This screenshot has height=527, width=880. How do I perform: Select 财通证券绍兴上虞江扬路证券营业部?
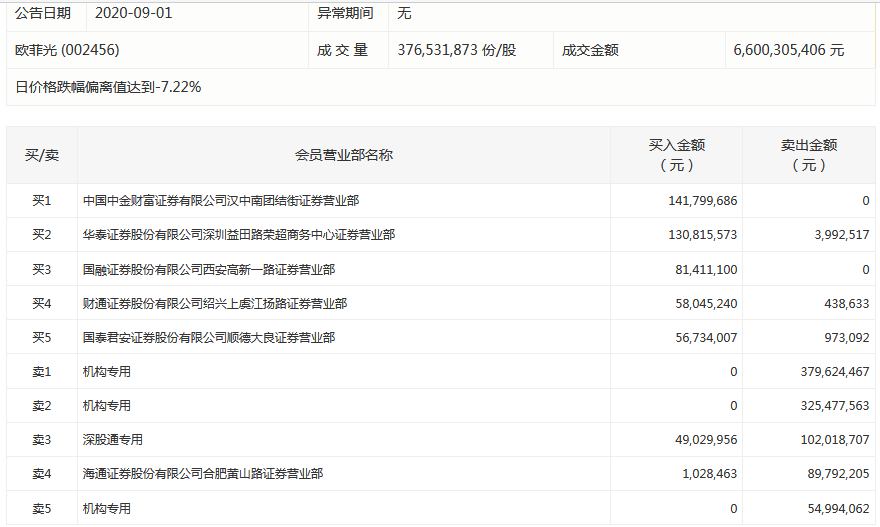point(215,304)
